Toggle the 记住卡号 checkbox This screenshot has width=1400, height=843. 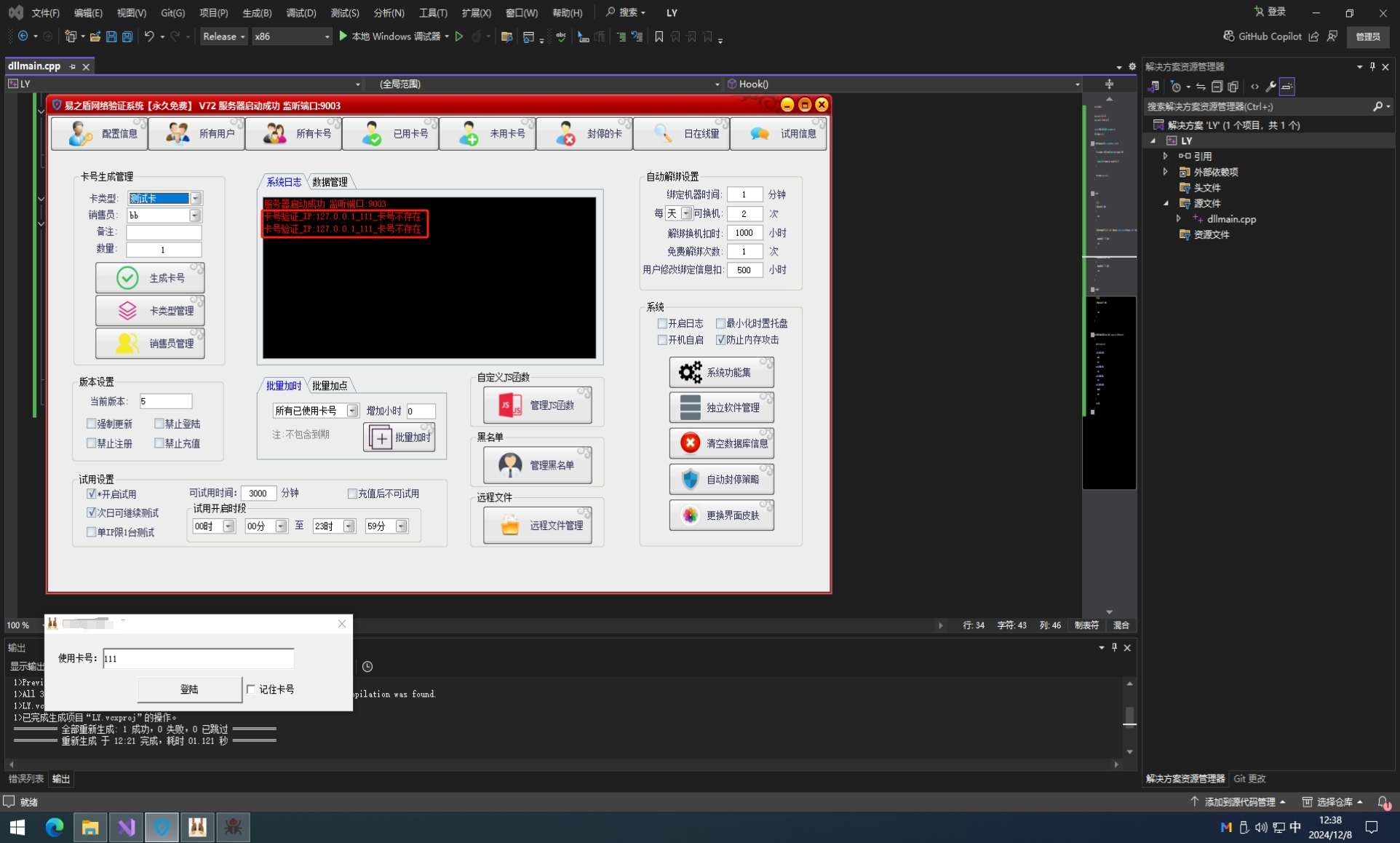tap(251, 689)
